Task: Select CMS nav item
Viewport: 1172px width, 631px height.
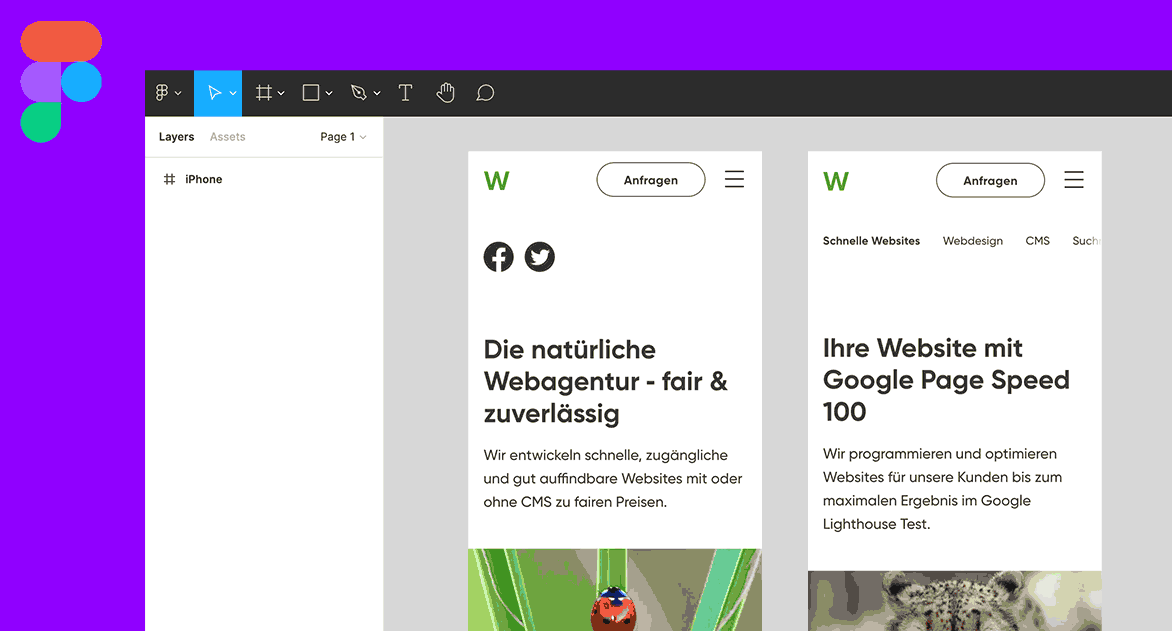Action: 1037,241
